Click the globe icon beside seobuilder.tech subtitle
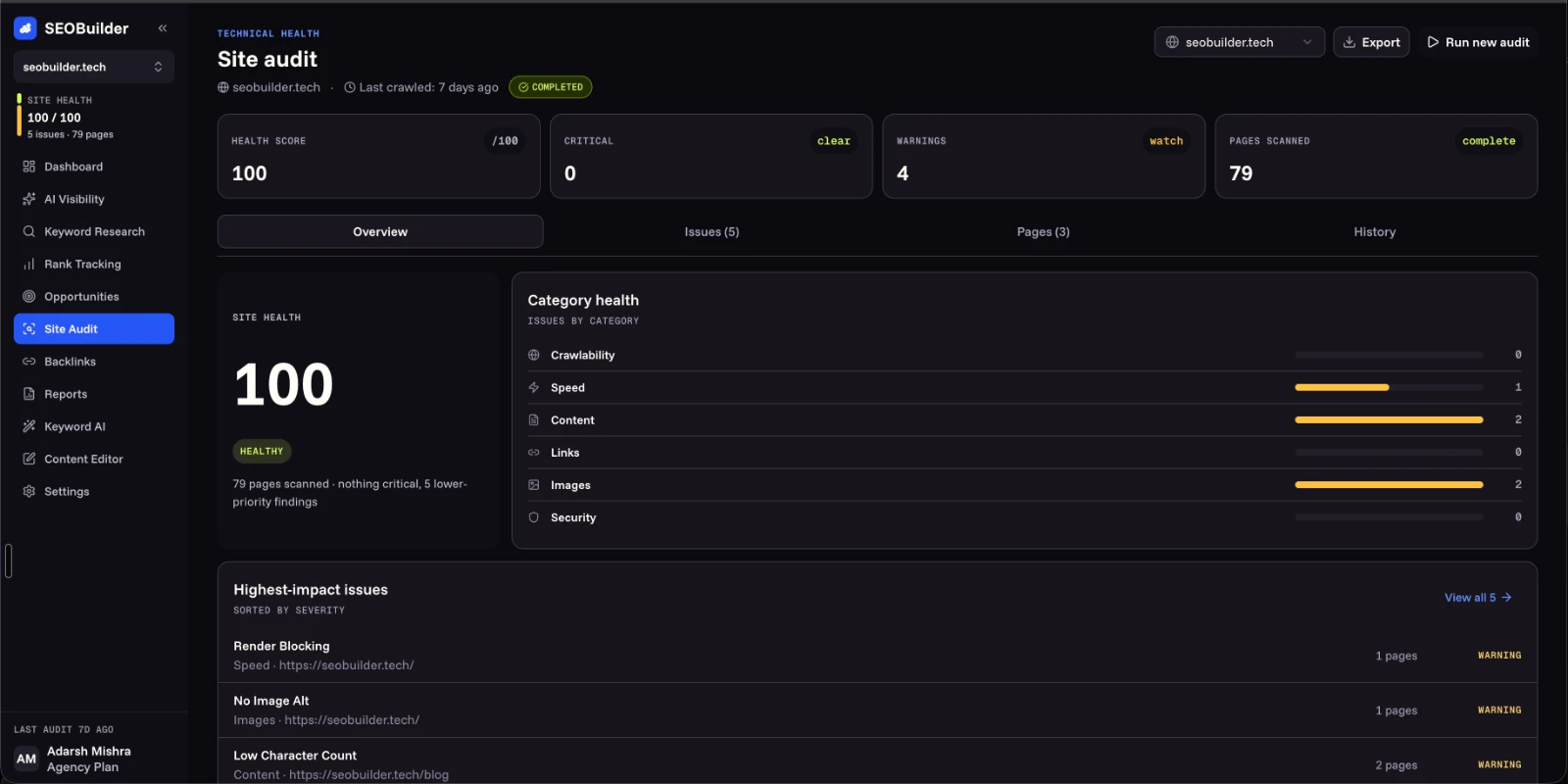The image size is (1568, 784). [223, 87]
